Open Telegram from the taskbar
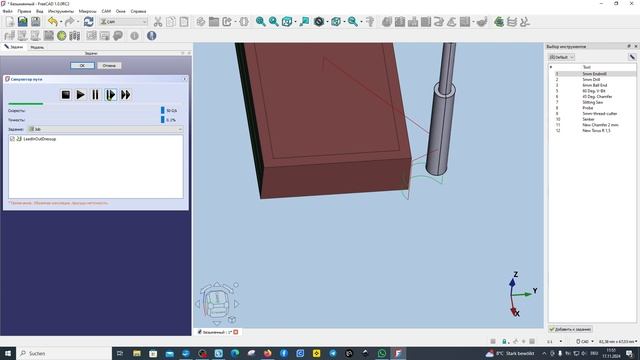 pyautogui.click(x=333, y=353)
